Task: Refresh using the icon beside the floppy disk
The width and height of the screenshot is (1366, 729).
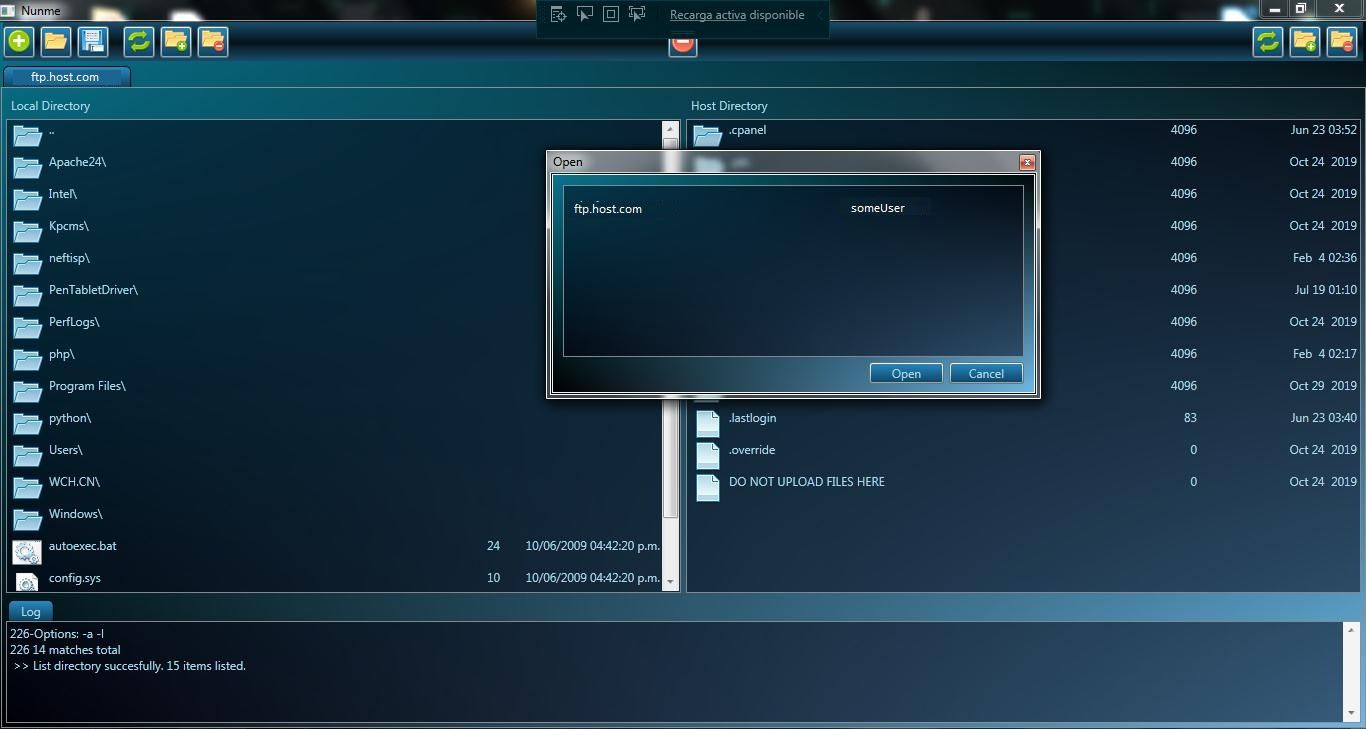Action: click(x=139, y=41)
